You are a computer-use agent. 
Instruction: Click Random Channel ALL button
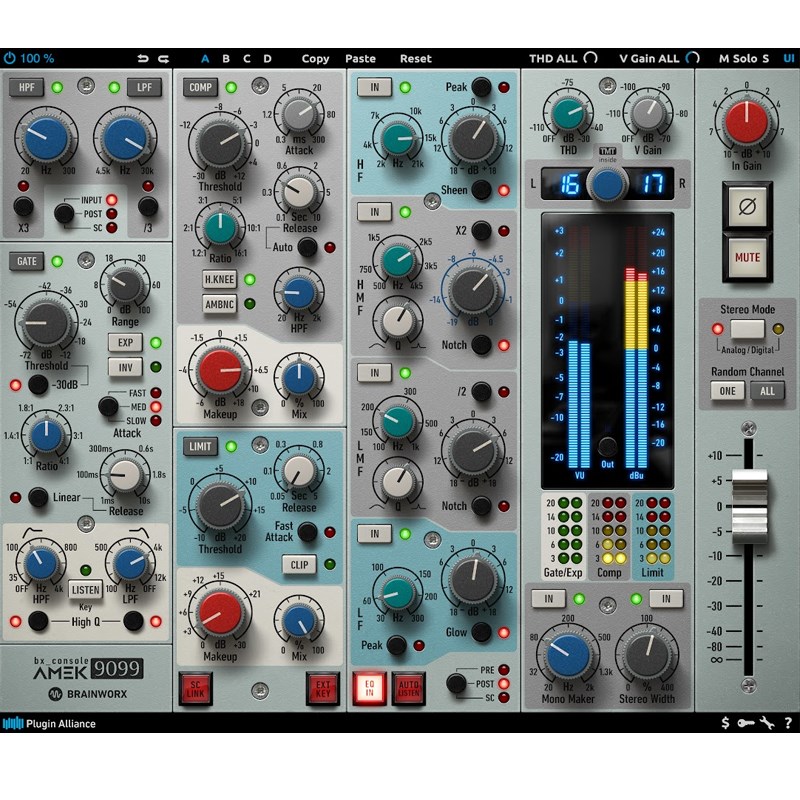pyautogui.click(x=767, y=391)
